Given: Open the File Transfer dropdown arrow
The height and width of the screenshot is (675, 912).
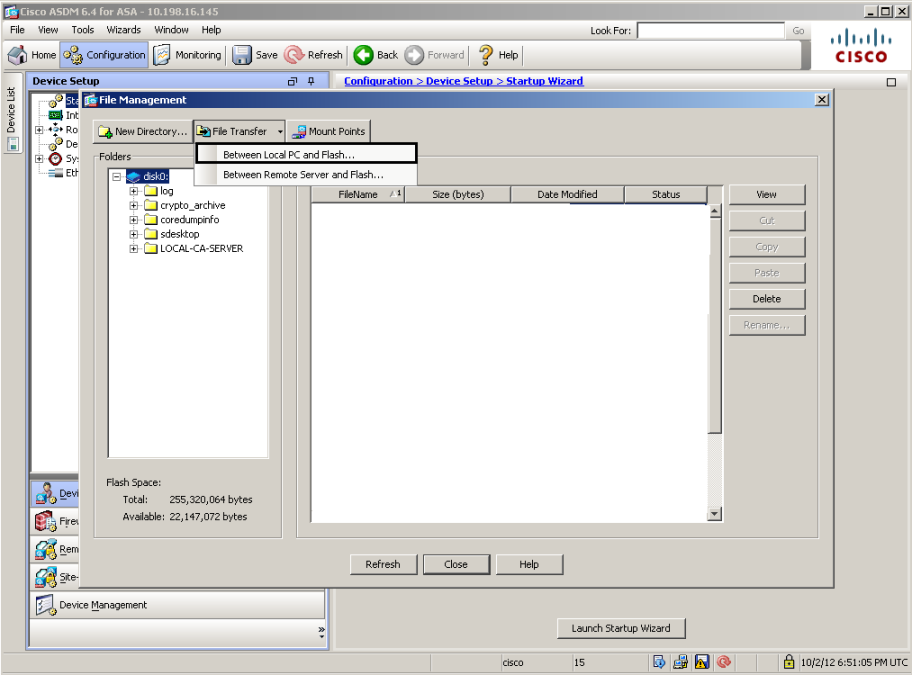Looking at the screenshot, I should [x=280, y=132].
